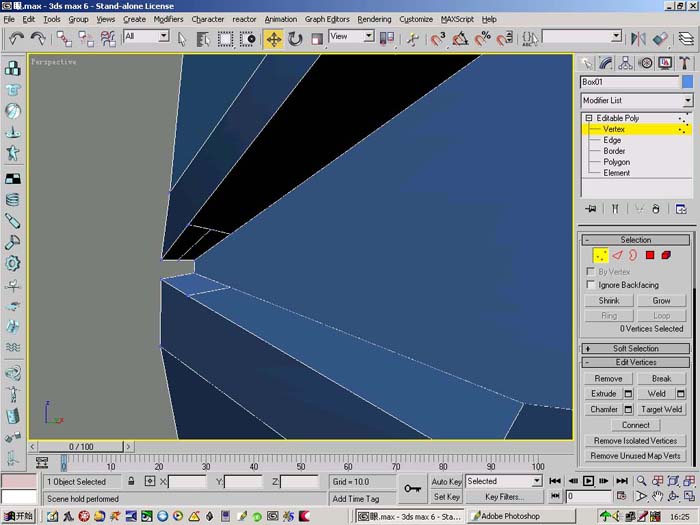Collapse the Editable Poly tree node
700x525 pixels.
point(589,118)
